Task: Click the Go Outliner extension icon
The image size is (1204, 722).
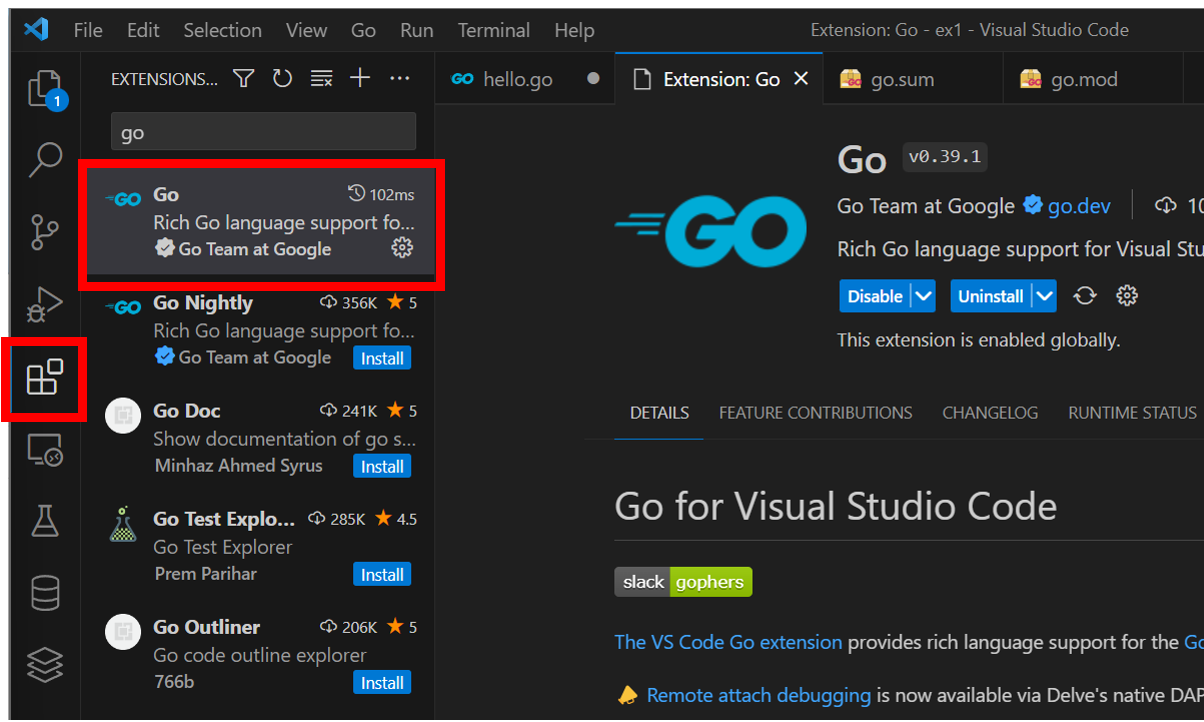Action: click(123, 631)
